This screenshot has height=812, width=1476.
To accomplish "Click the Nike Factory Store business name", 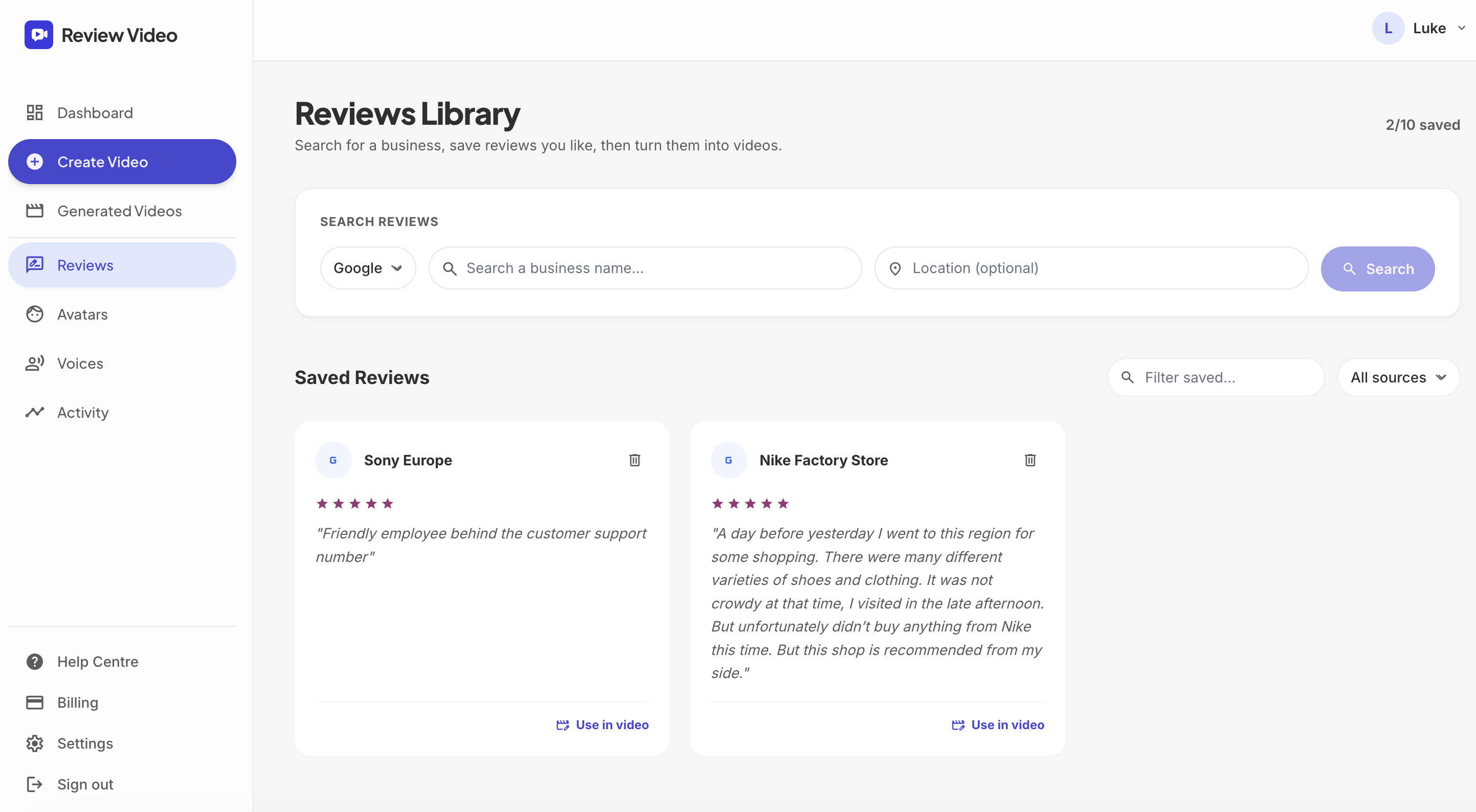I will pos(824,460).
